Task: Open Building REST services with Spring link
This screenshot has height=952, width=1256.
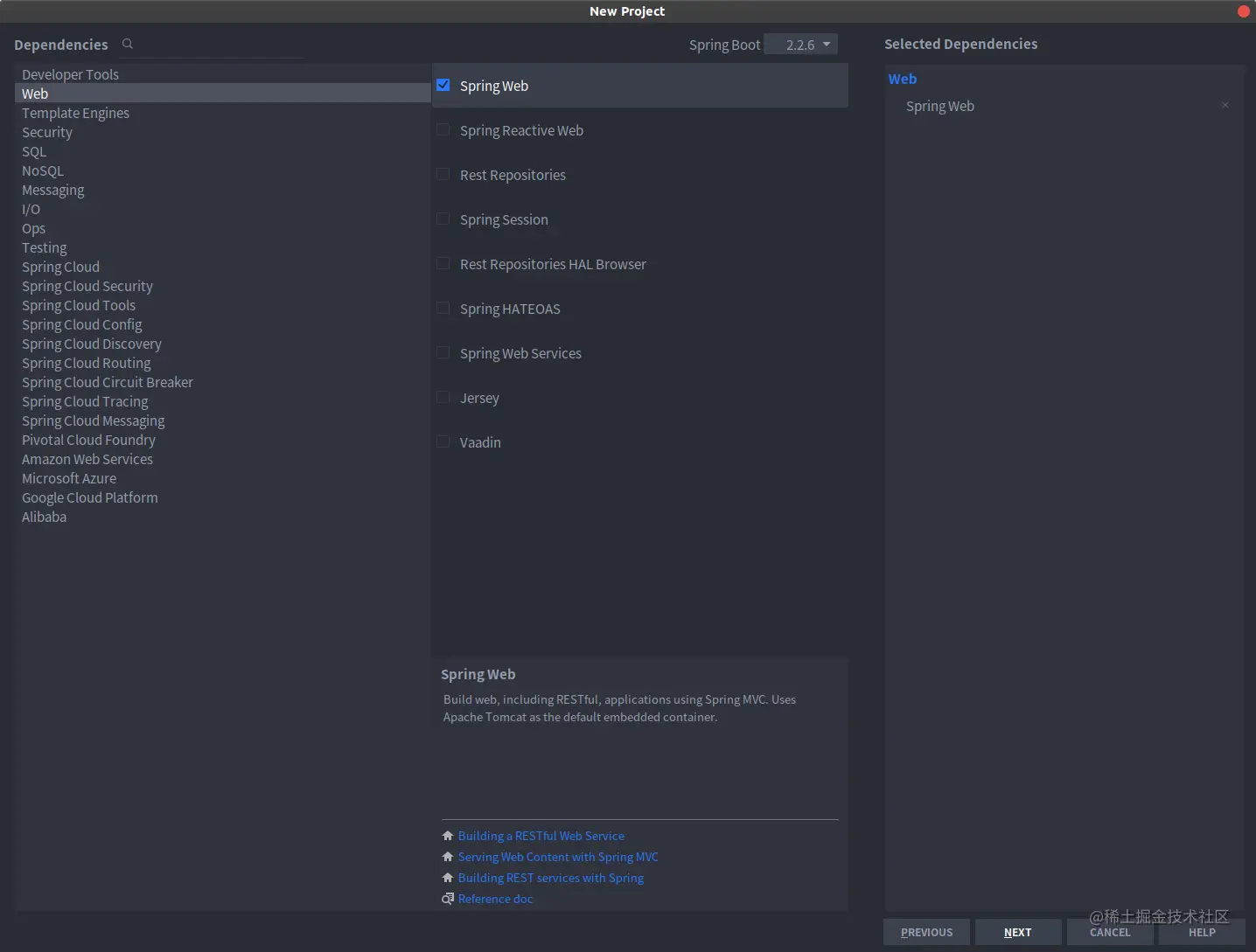Action: pyautogui.click(x=551, y=878)
